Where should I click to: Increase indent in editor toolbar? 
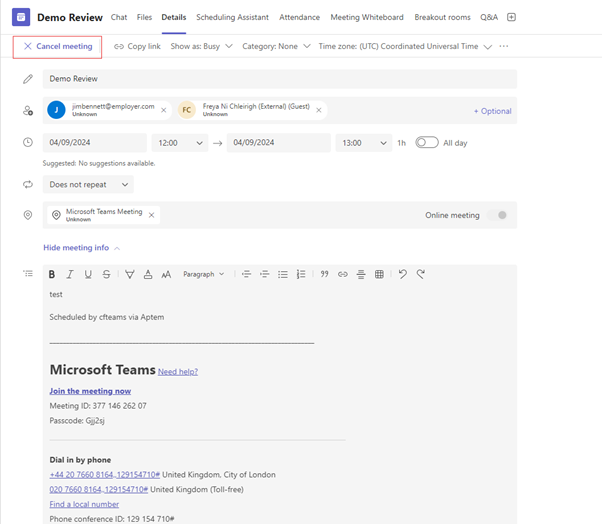(x=264, y=274)
